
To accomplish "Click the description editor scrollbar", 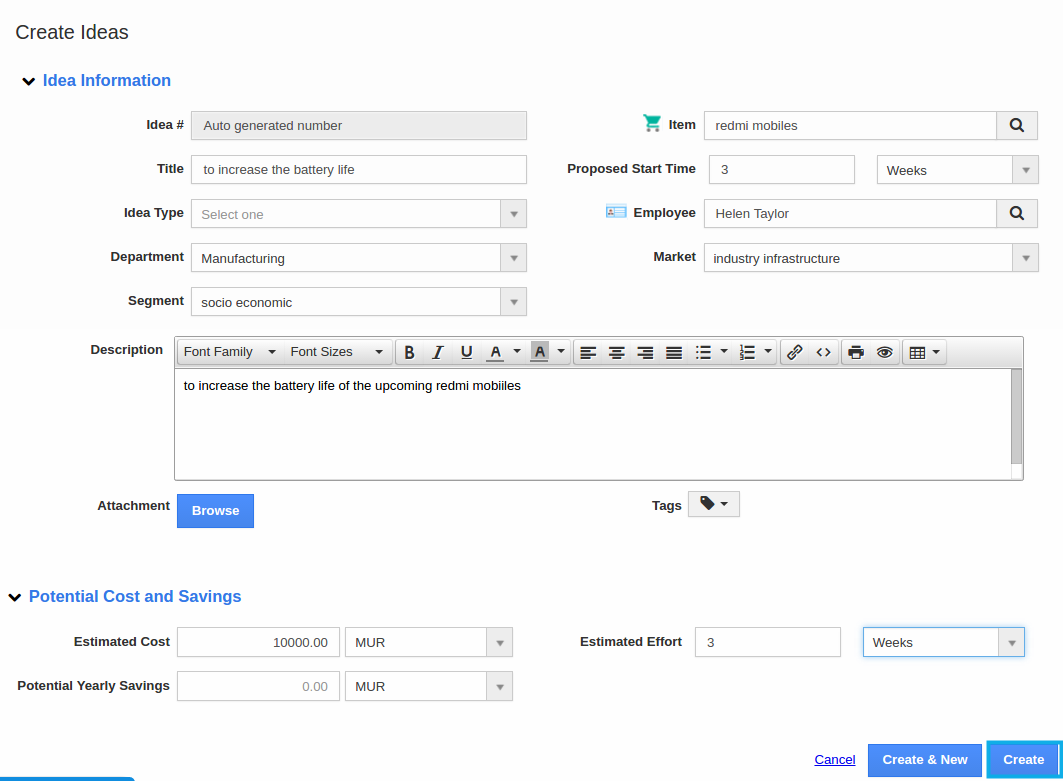I will point(1016,416).
